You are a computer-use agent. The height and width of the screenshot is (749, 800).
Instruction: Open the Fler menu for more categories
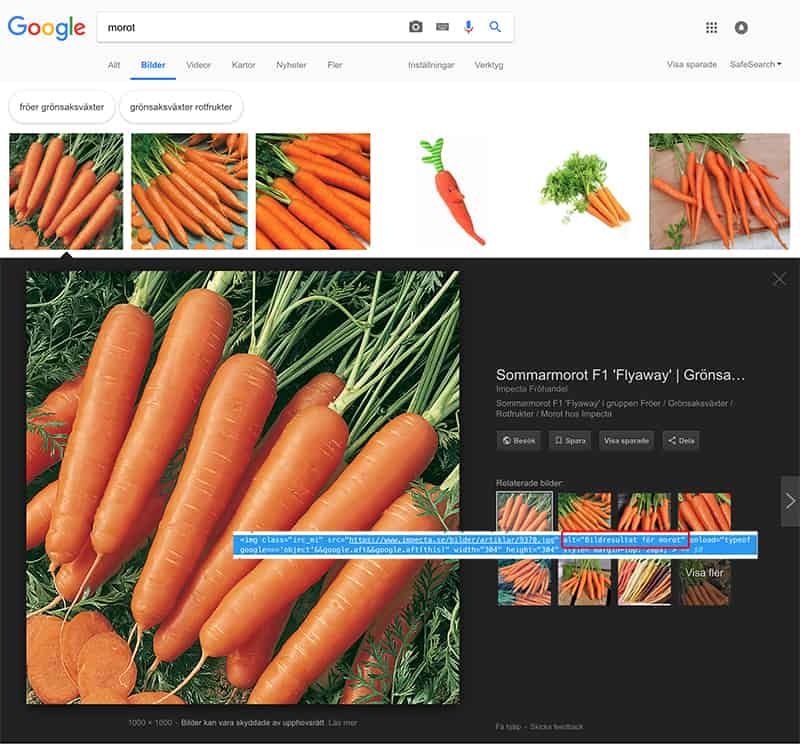pyautogui.click(x=335, y=65)
